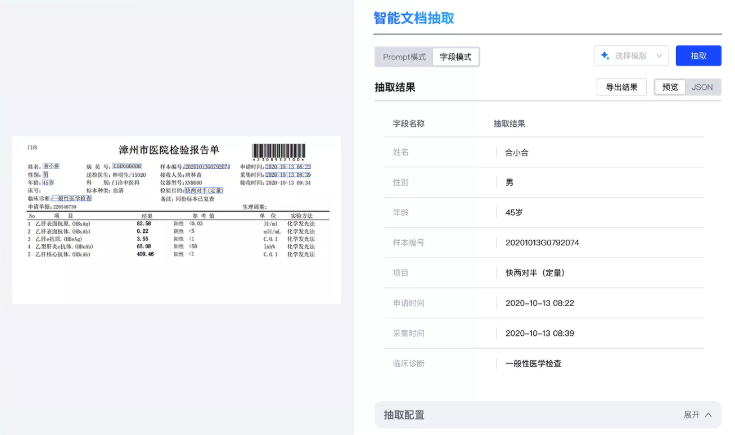Click the sparkle icon in 选择模版
The height and width of the screenshot is (435, 735).
point(605,55)
